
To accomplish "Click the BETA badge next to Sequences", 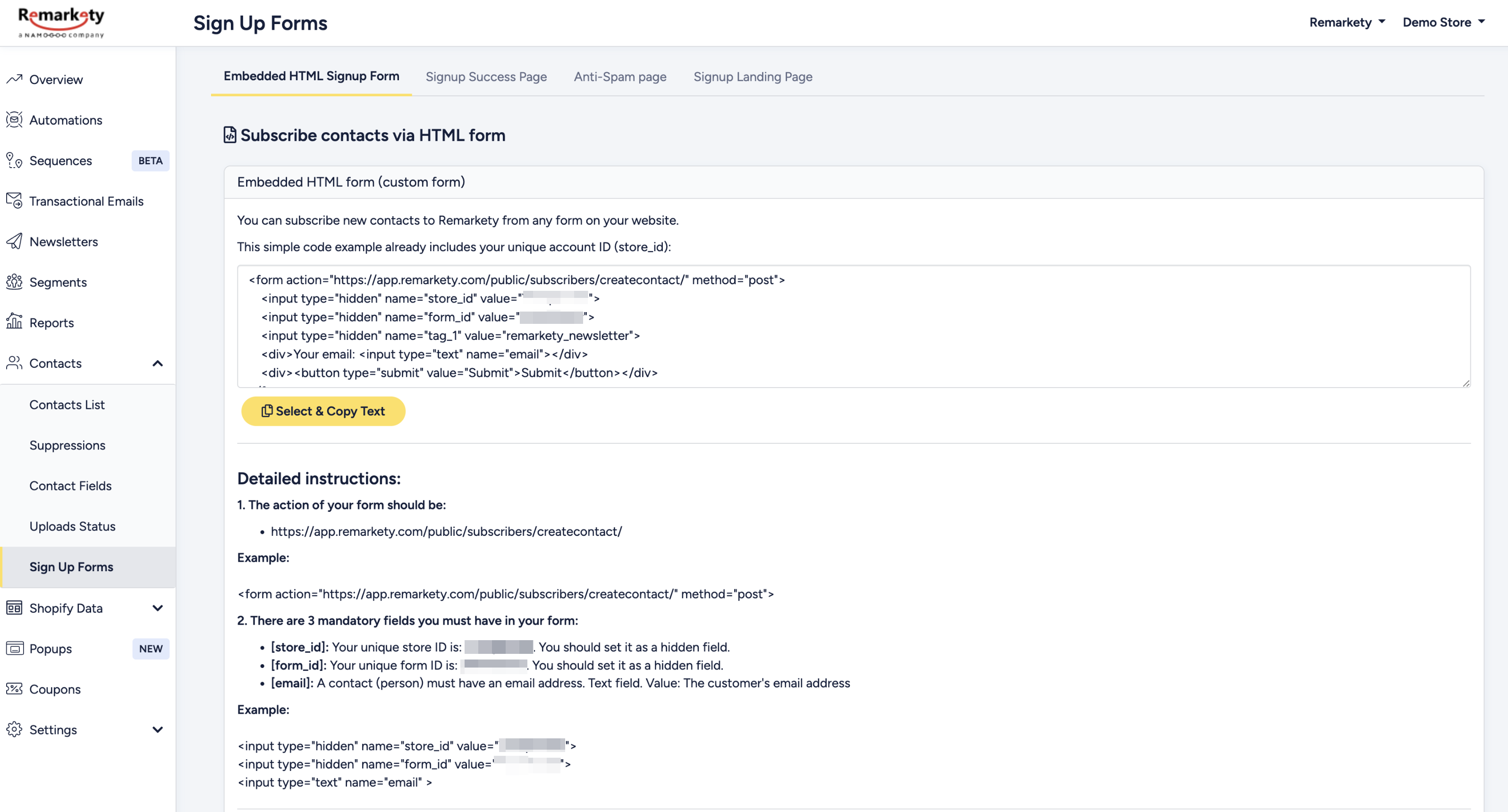I will tap(151, 161).
